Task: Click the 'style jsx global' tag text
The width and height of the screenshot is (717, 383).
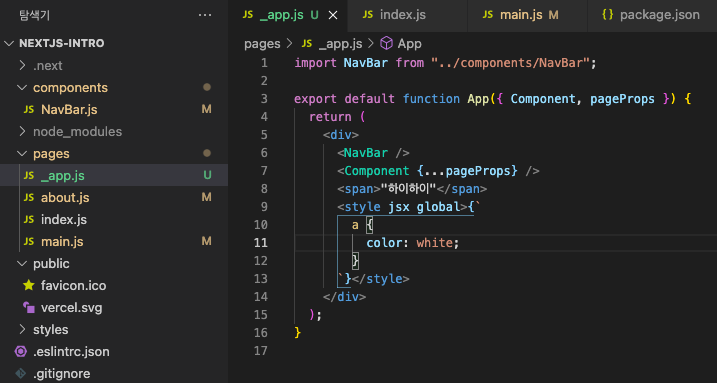Action: pos(402,207)
